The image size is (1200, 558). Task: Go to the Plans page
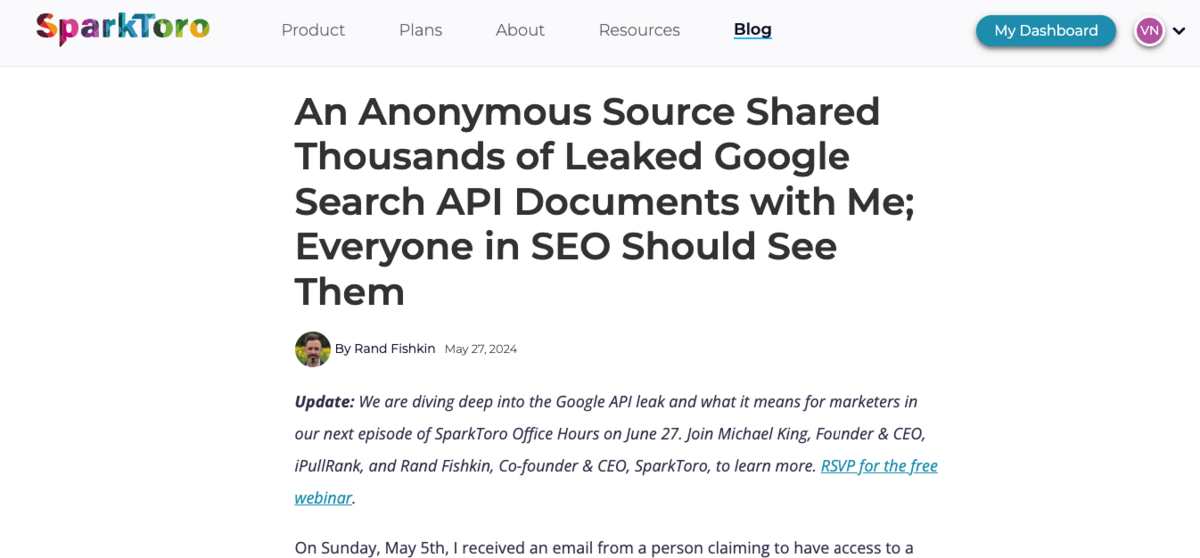420,30
